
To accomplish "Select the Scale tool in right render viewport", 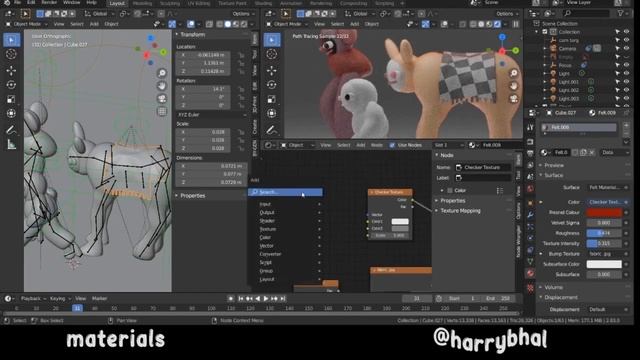I will [x=272, y=99].
